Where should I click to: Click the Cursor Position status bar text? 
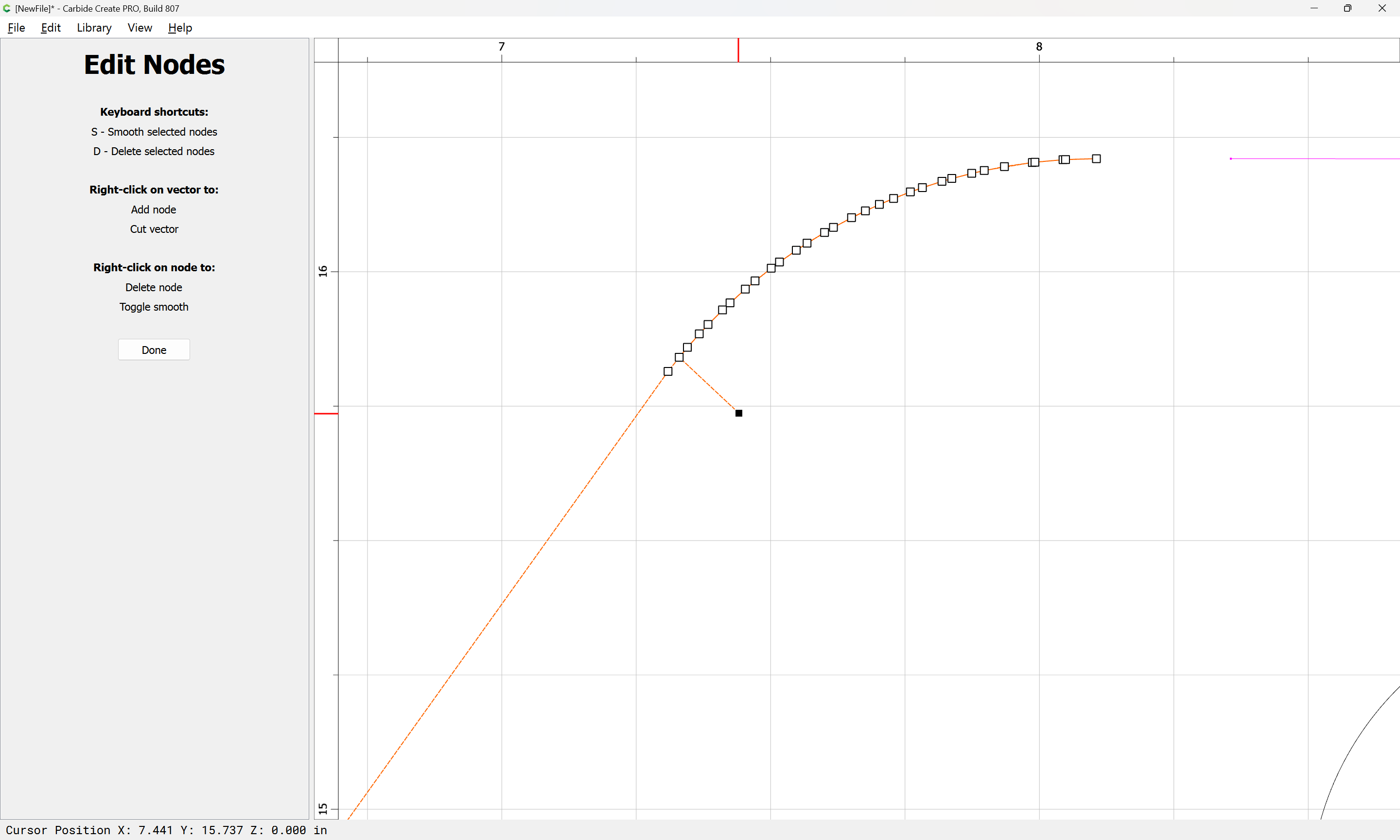click(x=166, y=830)
